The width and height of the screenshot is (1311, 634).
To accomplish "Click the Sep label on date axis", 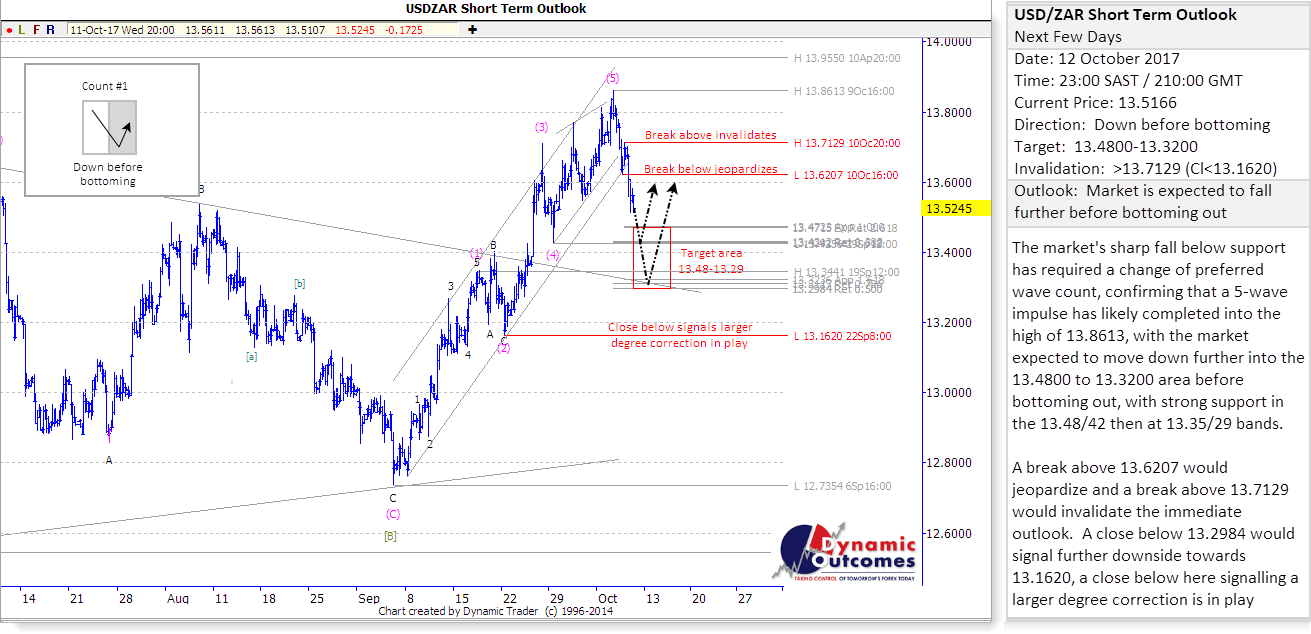I will tap(369, 598).
